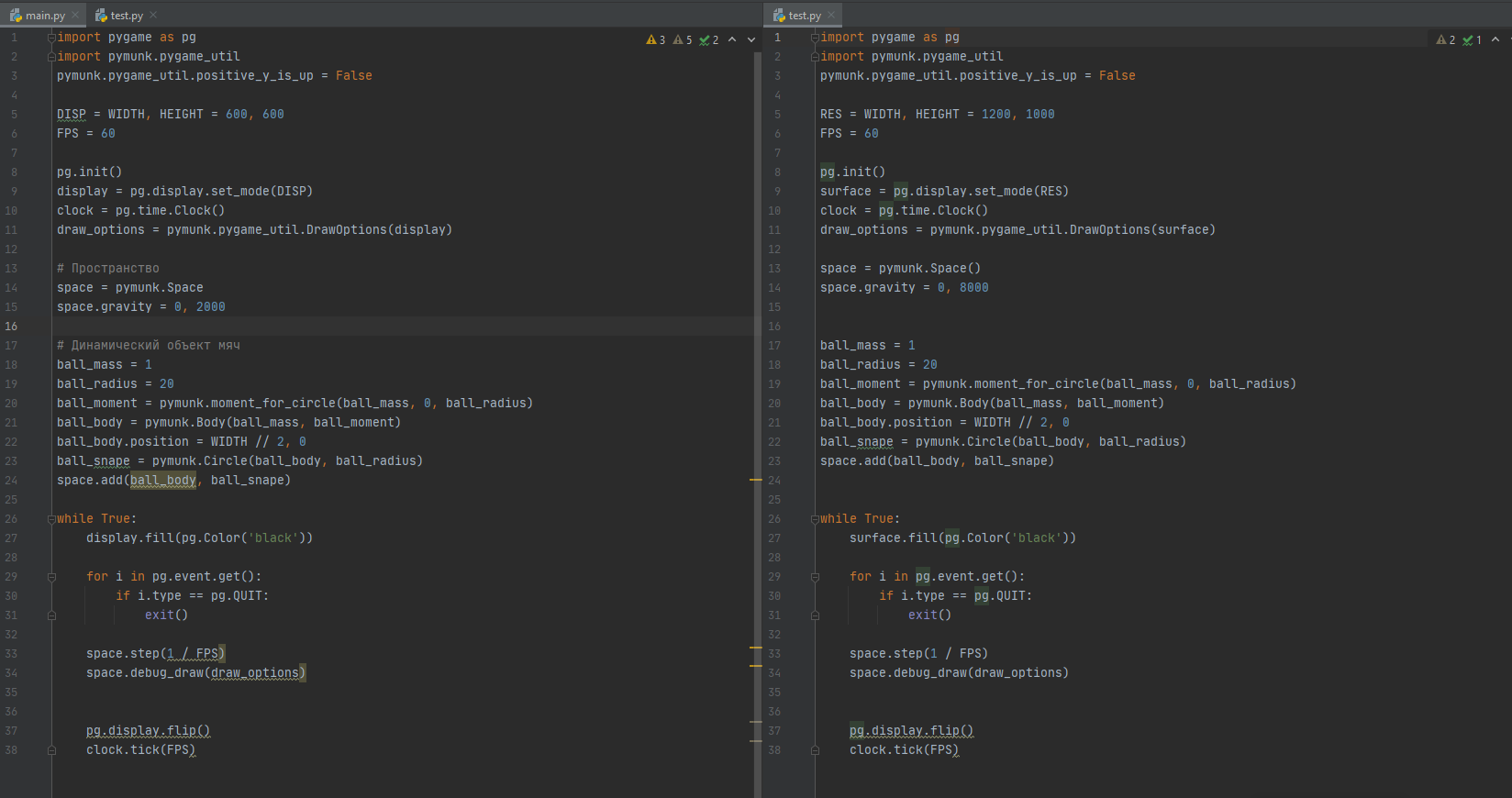Go to next highlighted problem in left editor
Image resolution: width=1512 pixels, height=798 pixels.
coord(751,40)
